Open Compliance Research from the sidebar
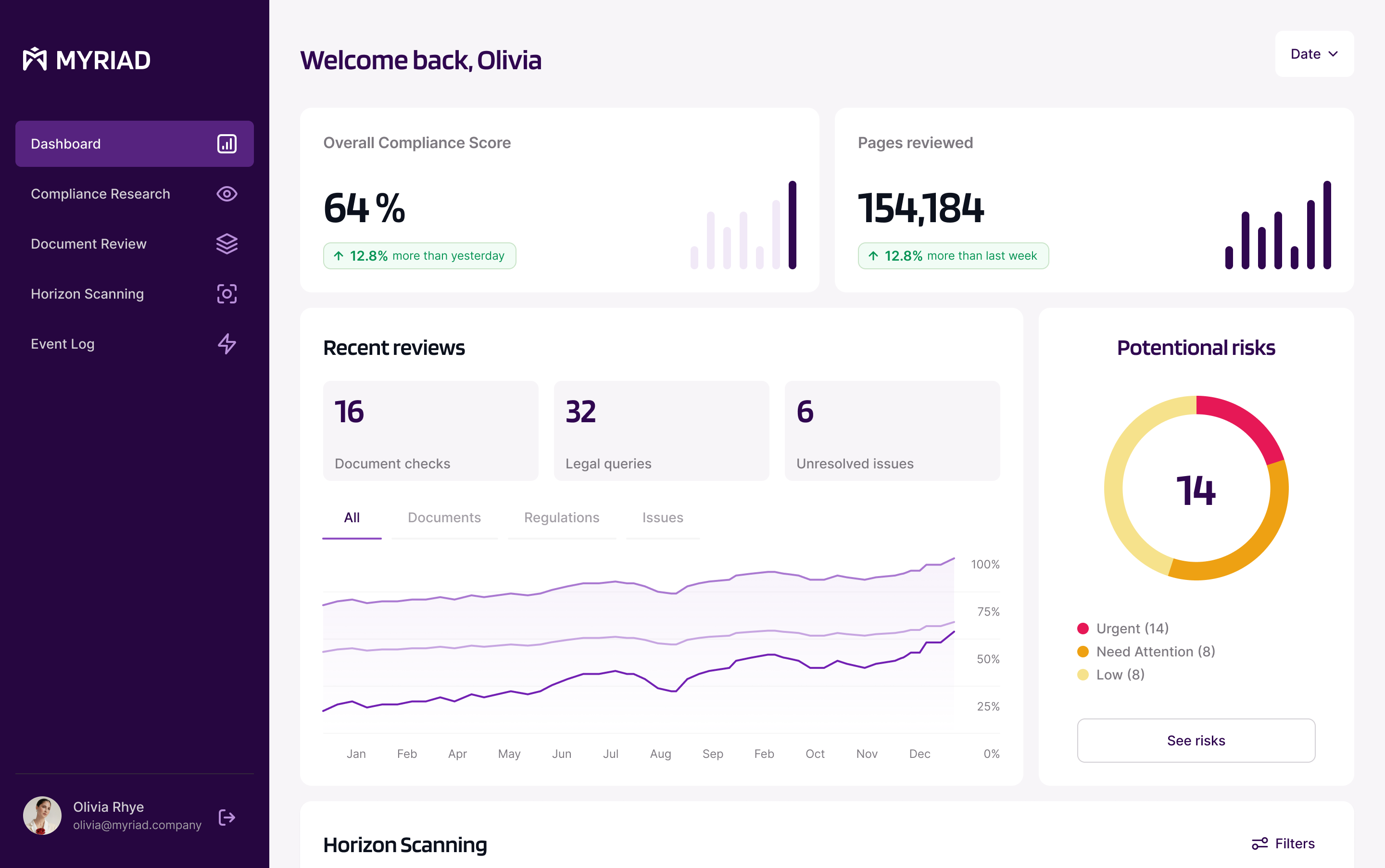 point(100,194)
